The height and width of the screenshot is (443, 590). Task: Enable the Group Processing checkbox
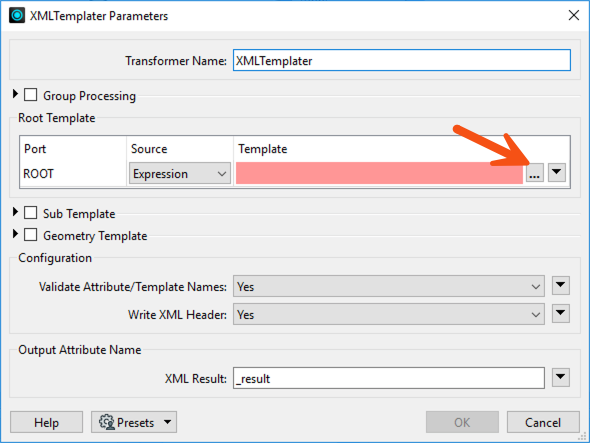click(30, 95)
